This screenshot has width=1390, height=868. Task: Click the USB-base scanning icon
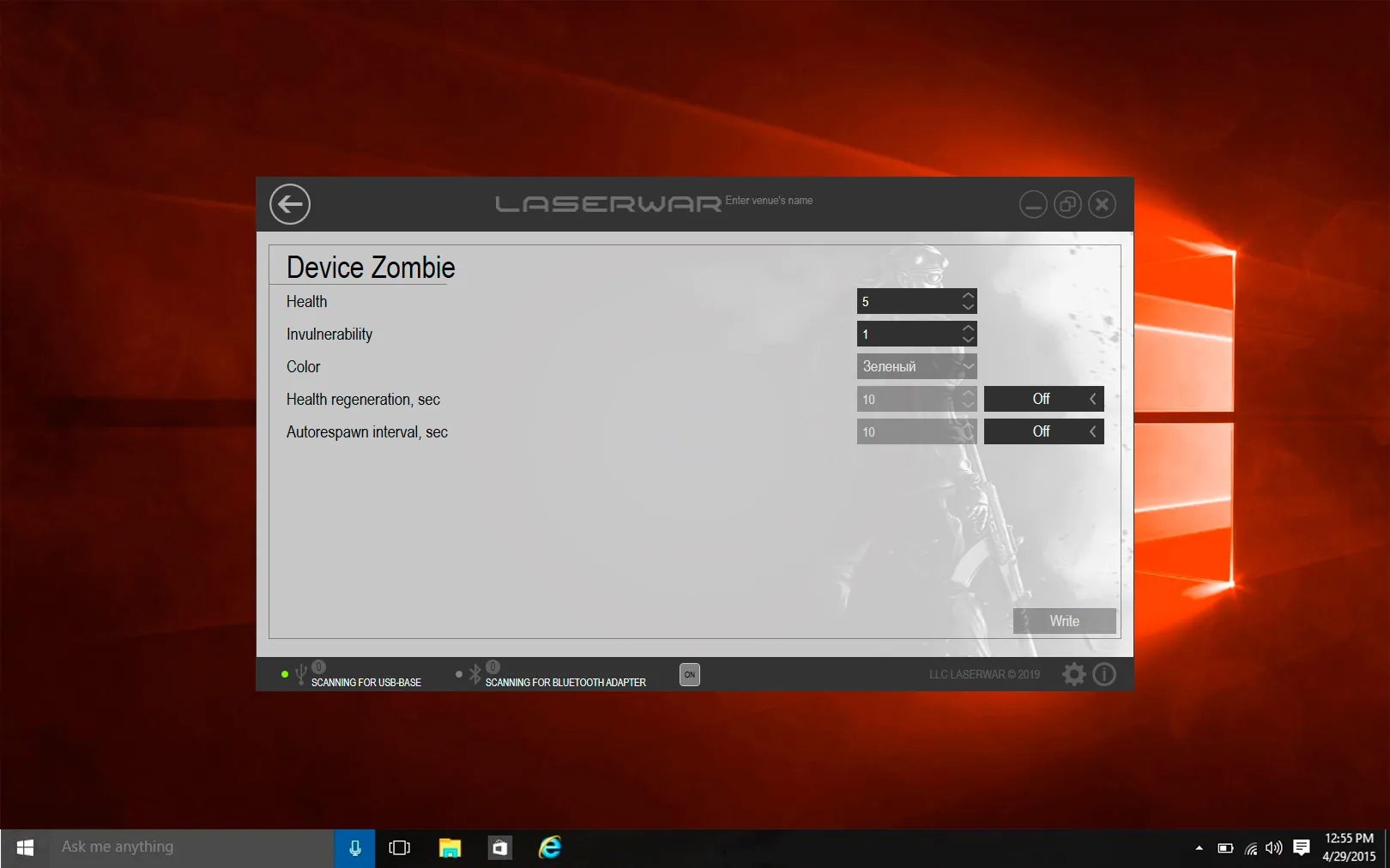click(x=300, y=675)
